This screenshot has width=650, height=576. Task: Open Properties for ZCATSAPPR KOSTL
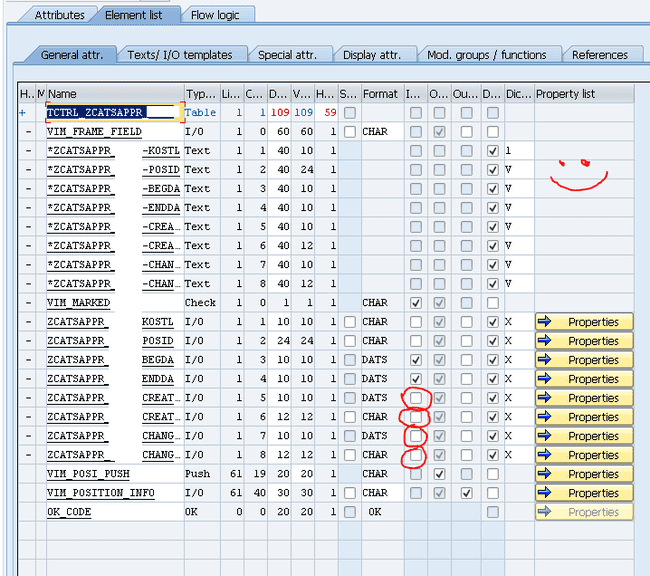click(x=584, y=322)
